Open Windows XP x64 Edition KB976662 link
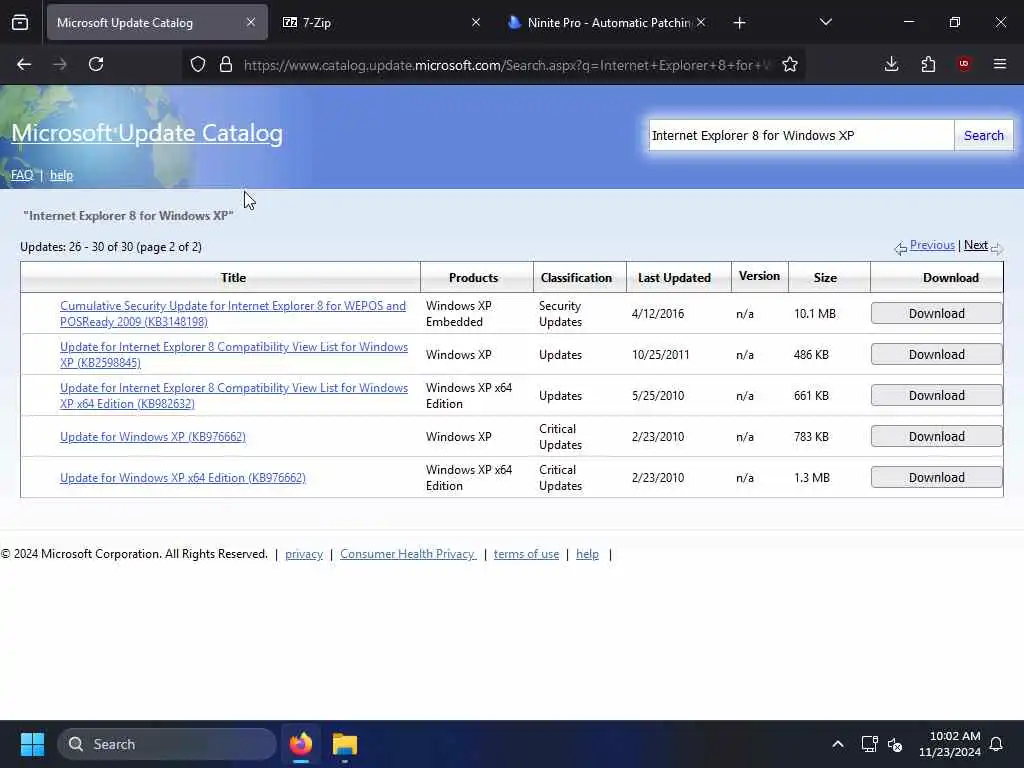The height and width of the screenshot is (768, 1024). (x=183, y=478)
